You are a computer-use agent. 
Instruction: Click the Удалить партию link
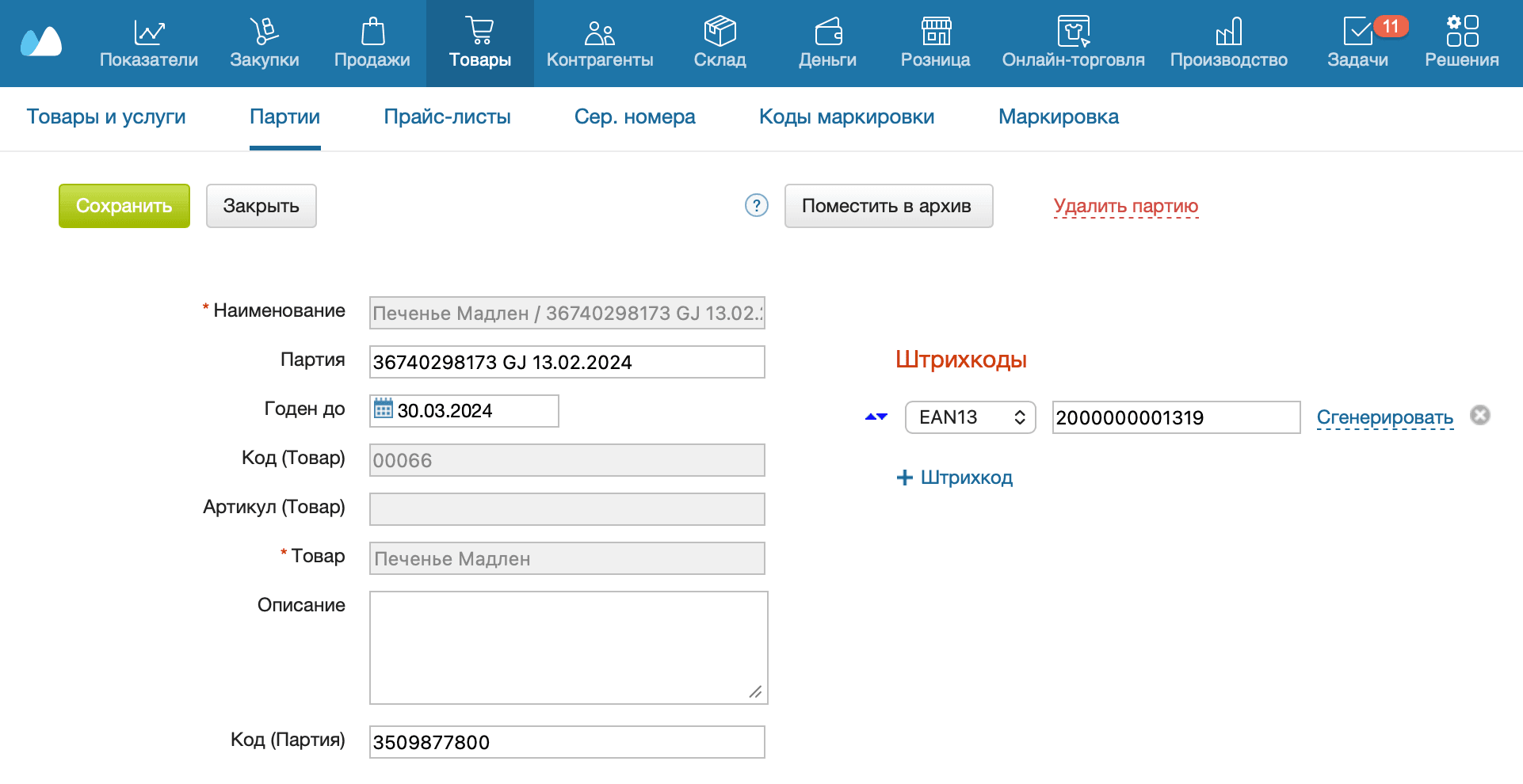click(1125, 206)
